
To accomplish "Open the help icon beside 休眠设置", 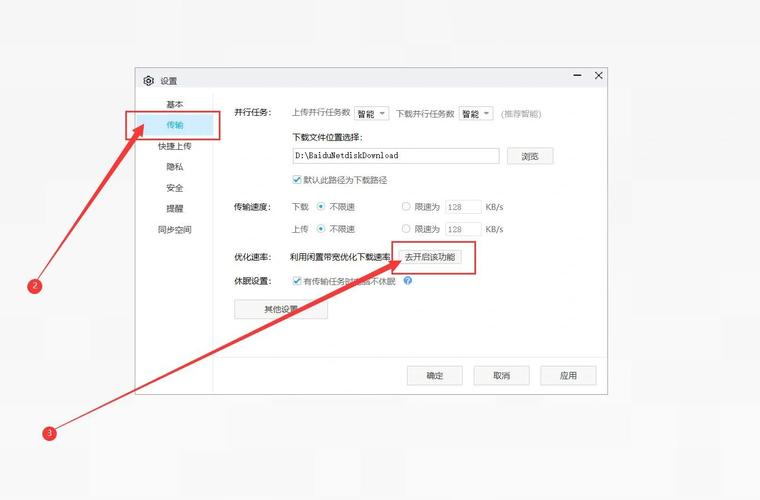I will tap(408, 281).
